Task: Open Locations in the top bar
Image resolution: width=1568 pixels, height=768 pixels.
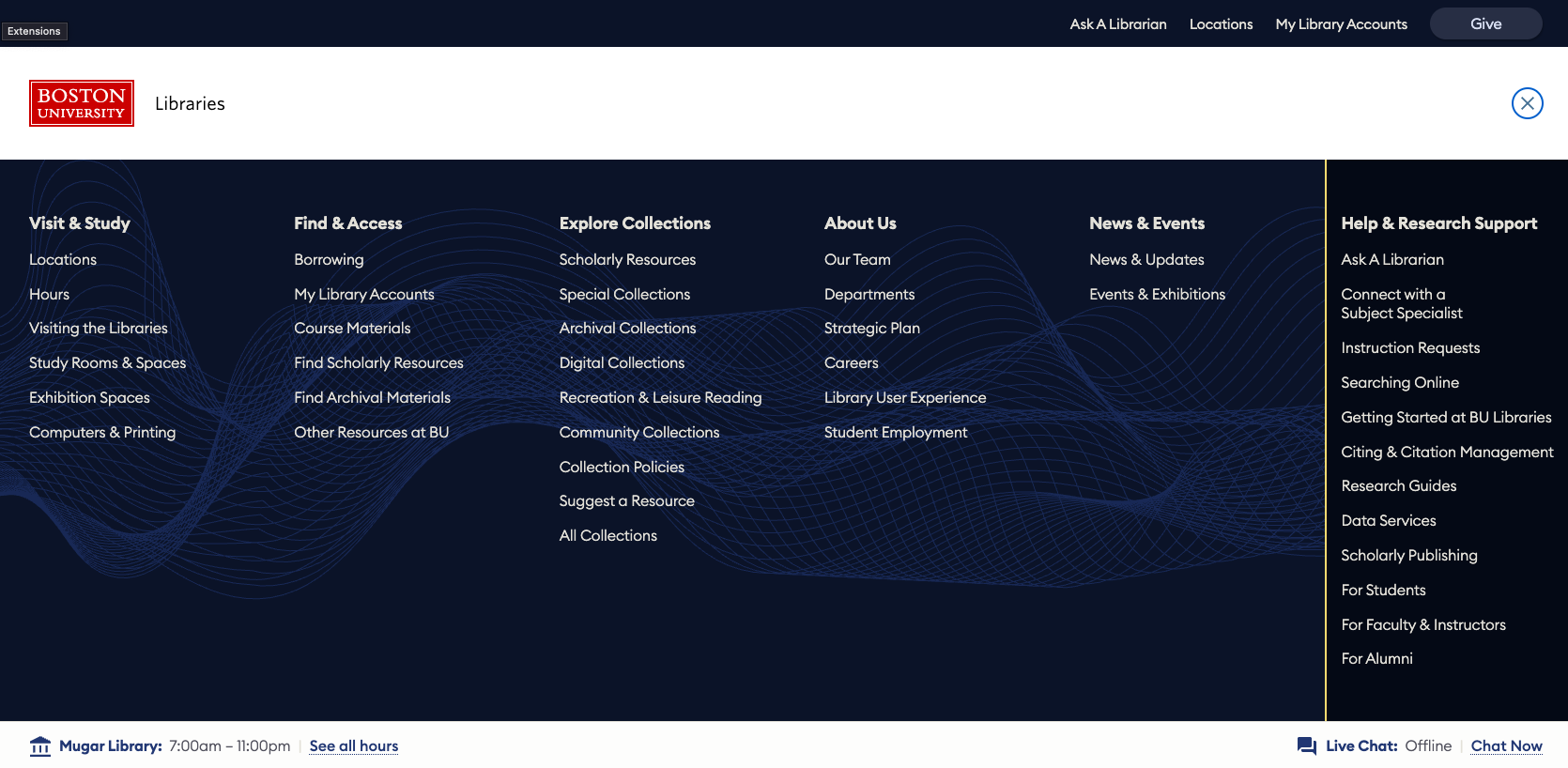Action: (x=1221, y=23)
